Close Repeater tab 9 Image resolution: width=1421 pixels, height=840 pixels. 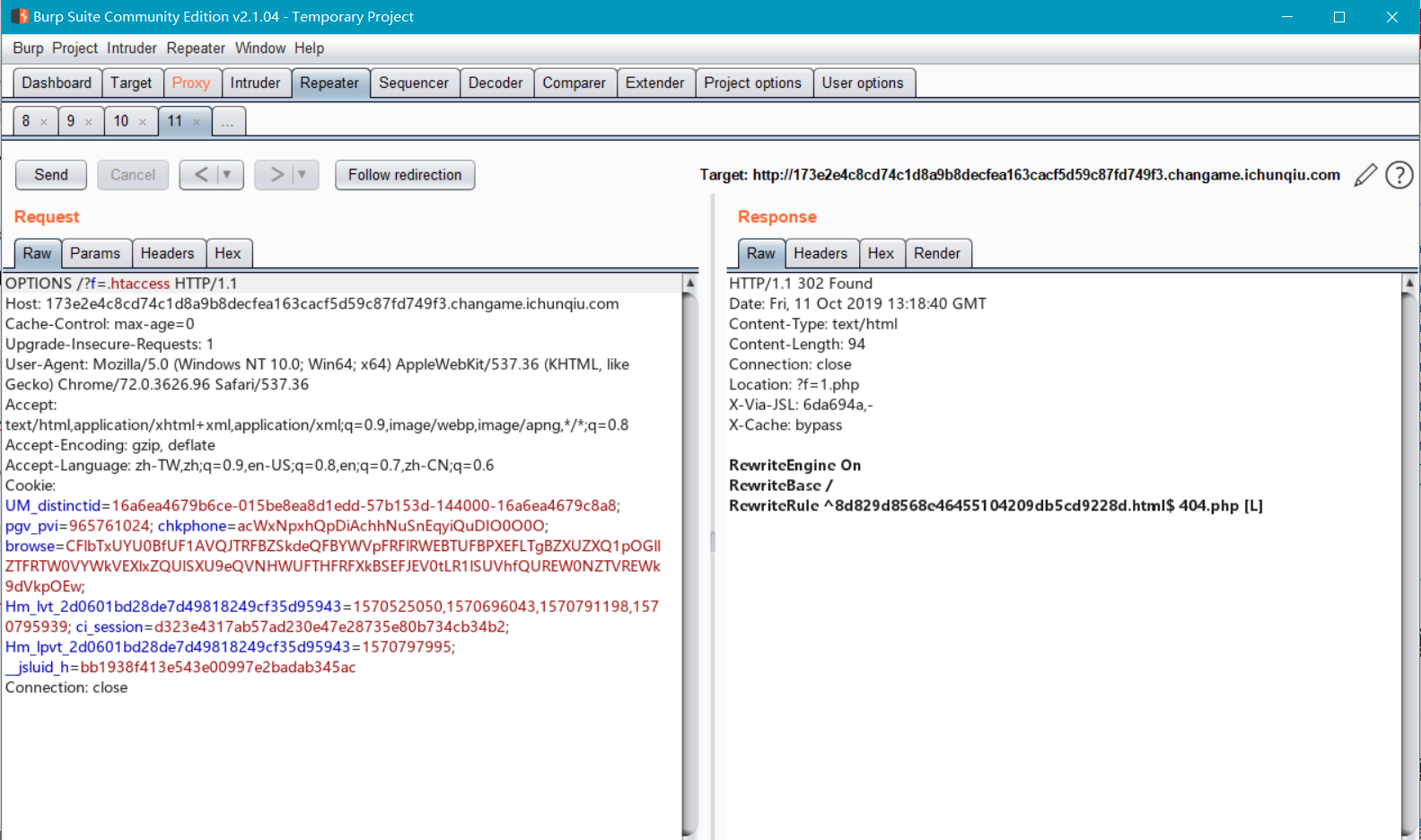point(88,122)
